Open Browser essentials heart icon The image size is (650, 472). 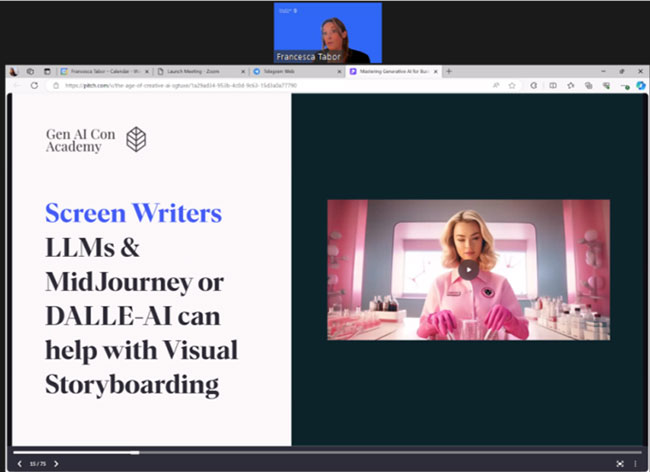[606, 85]
